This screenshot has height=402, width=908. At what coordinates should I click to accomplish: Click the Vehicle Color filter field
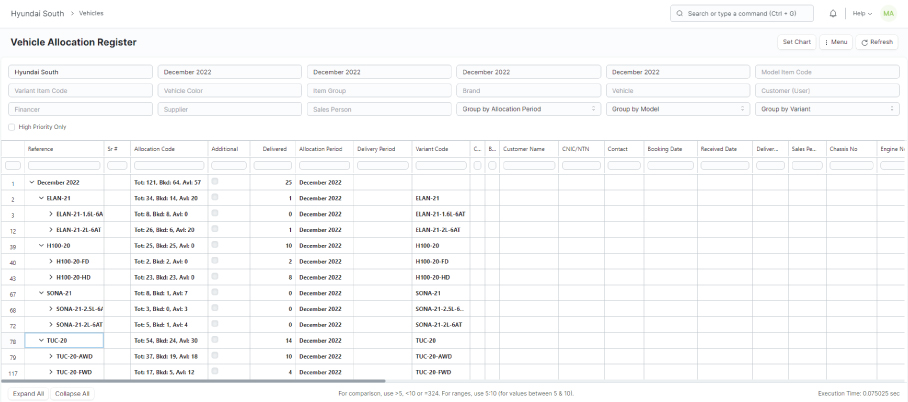tap(229, 90)
